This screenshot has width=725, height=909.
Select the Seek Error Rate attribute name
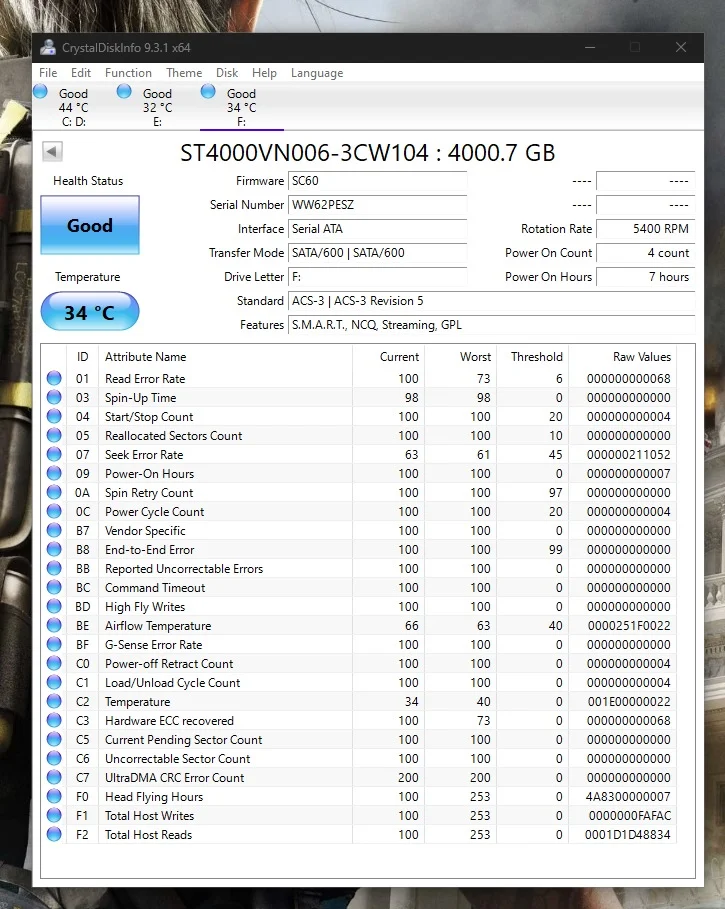pos(144,454)
